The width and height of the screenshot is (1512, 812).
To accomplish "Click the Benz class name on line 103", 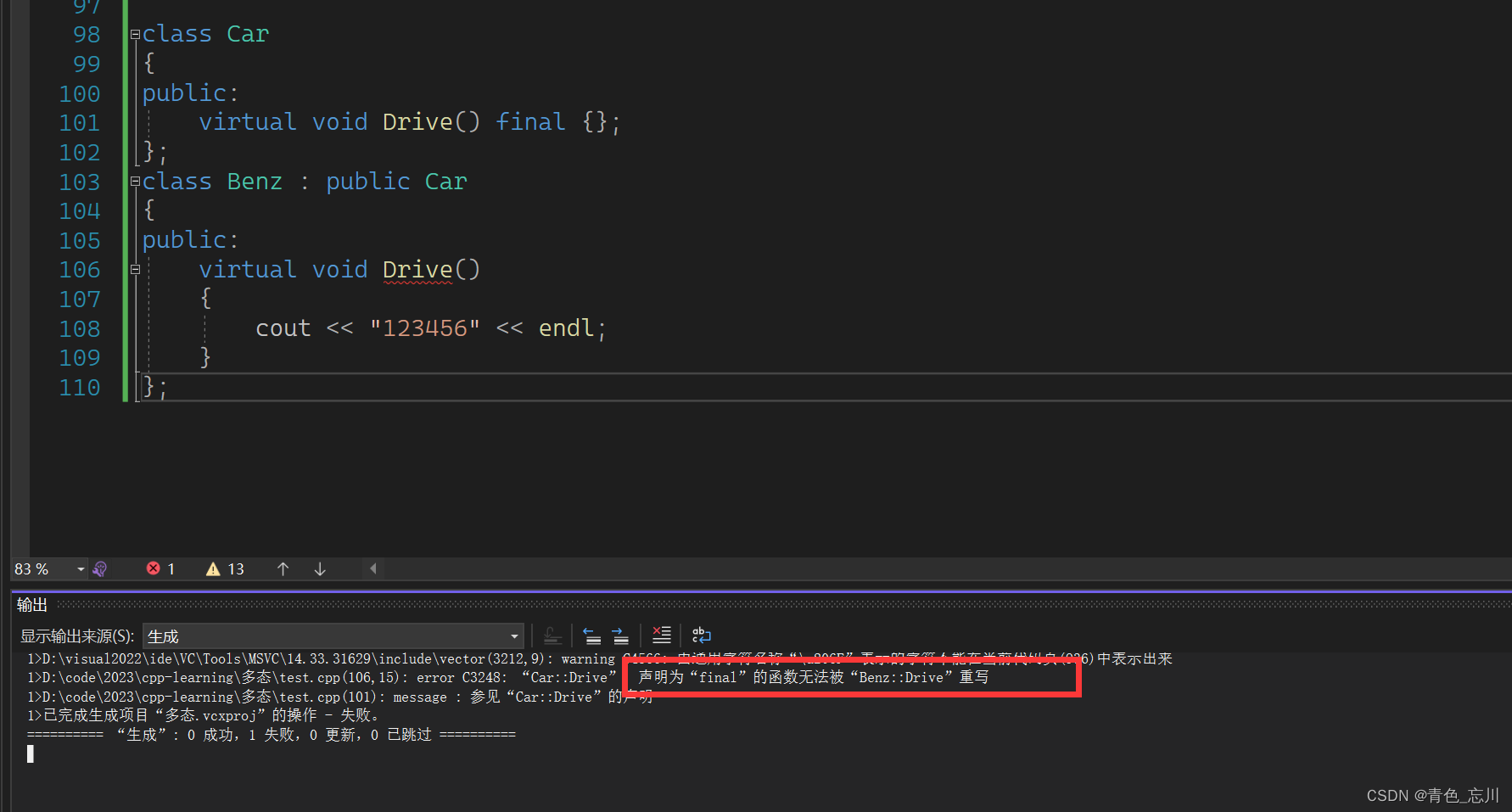I will (x=255, y=182).
